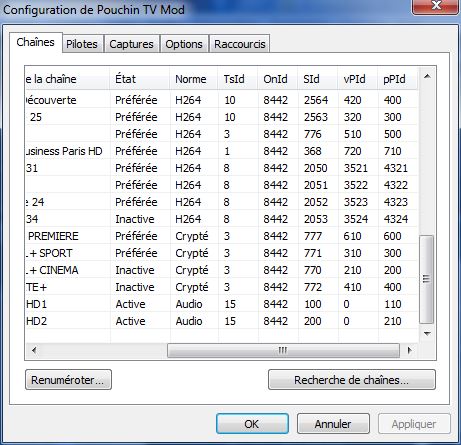461x445 pixels.
Task: Click the vertical scrollbar up arrow
Action: tap(427, 77)
